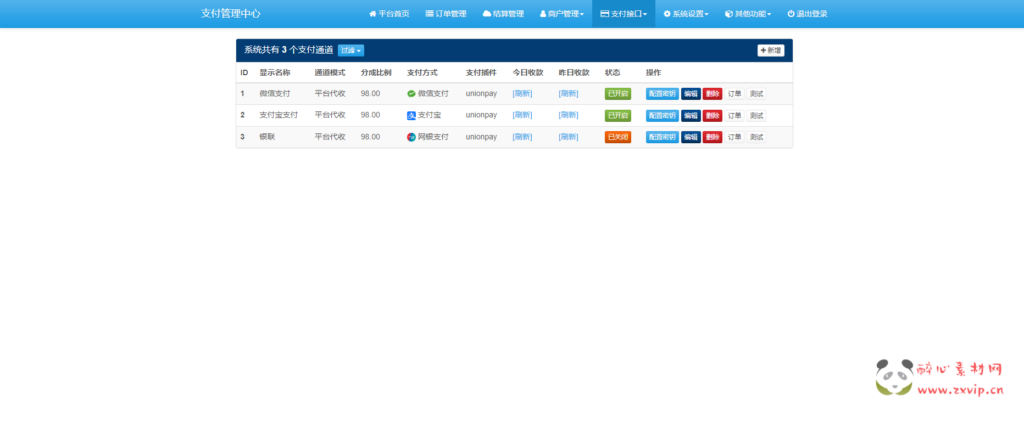The width and height of the screenshot is (1024, 422).
Task: Click the 支付宝 blue payment icon
Action: pyautogui.click(x=411, y=116)
